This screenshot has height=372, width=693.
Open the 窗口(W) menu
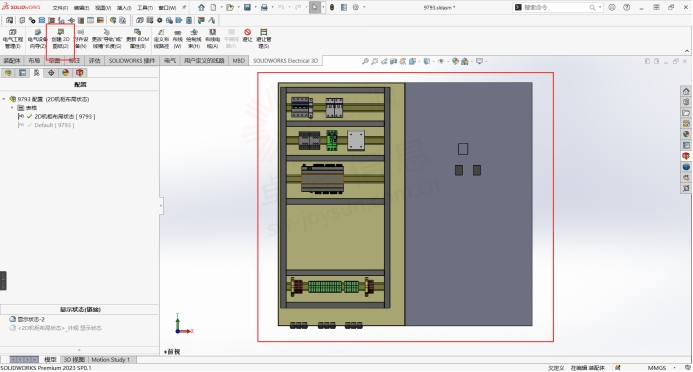coord(167,8)
